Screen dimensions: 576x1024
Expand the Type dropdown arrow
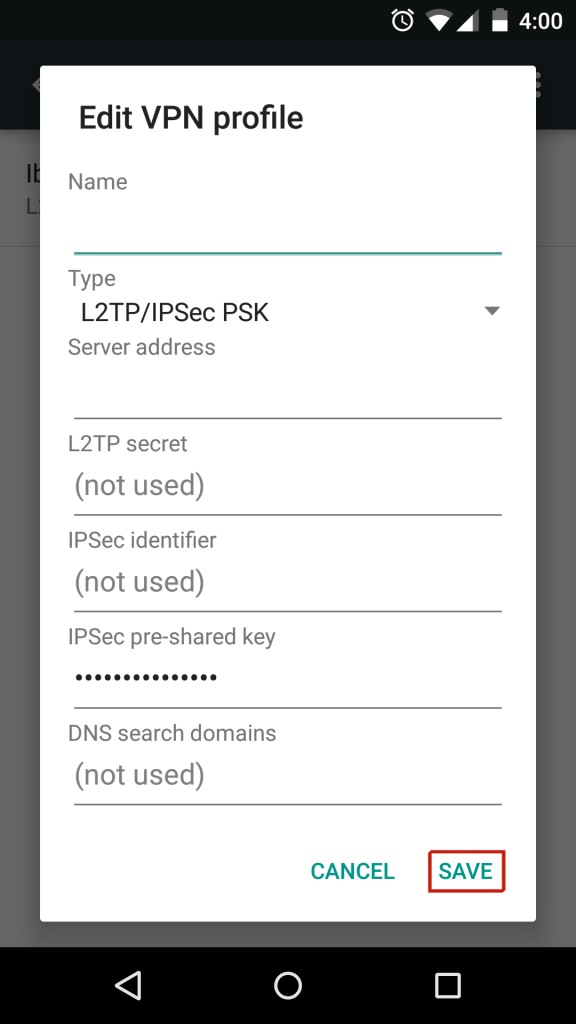492,311
